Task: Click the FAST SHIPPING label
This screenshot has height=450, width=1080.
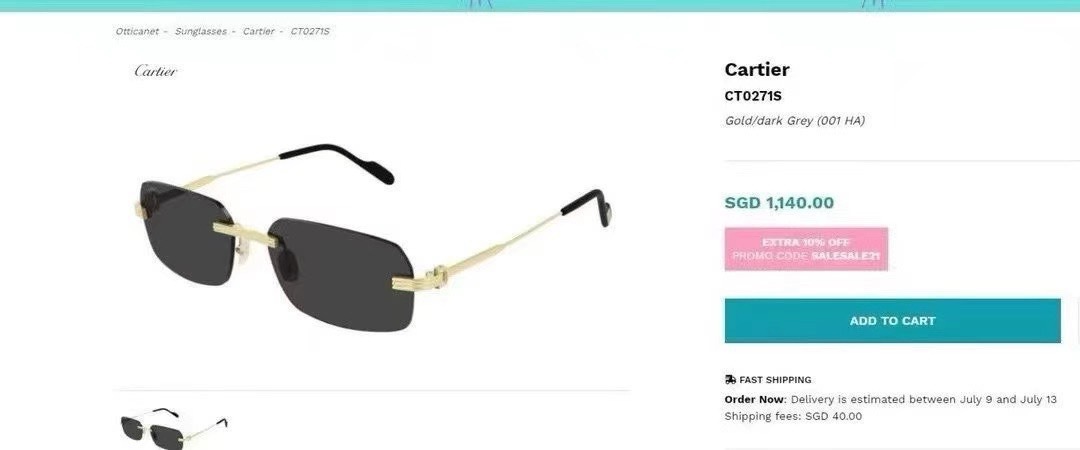Action: 775,380
